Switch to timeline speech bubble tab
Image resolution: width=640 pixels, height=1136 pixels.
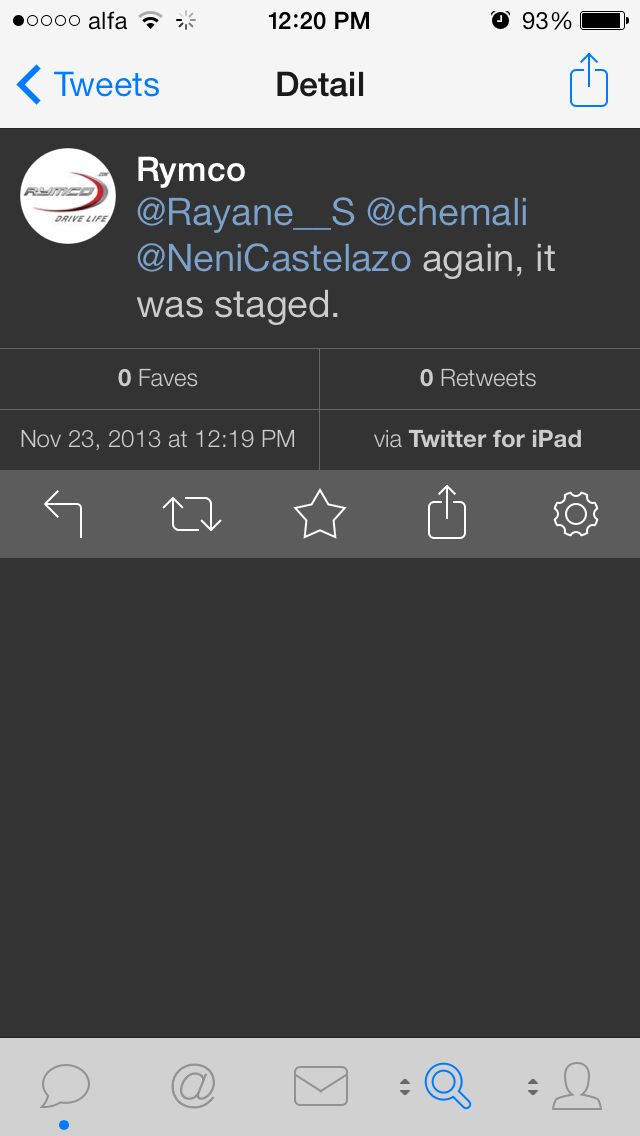[x=65, y=1085]
